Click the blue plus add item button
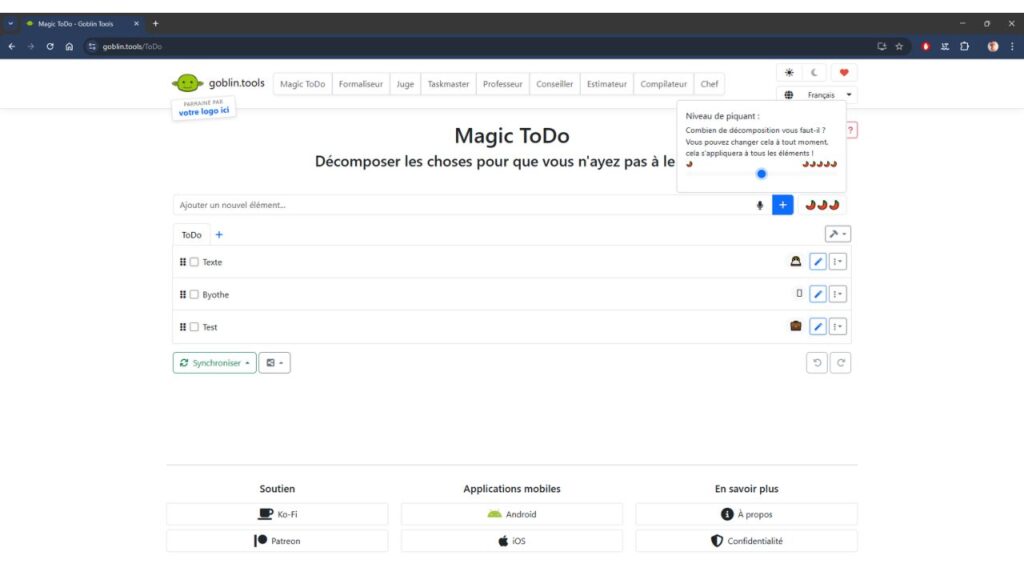This screenshot has width=1024, height=576. coord(782,205)
